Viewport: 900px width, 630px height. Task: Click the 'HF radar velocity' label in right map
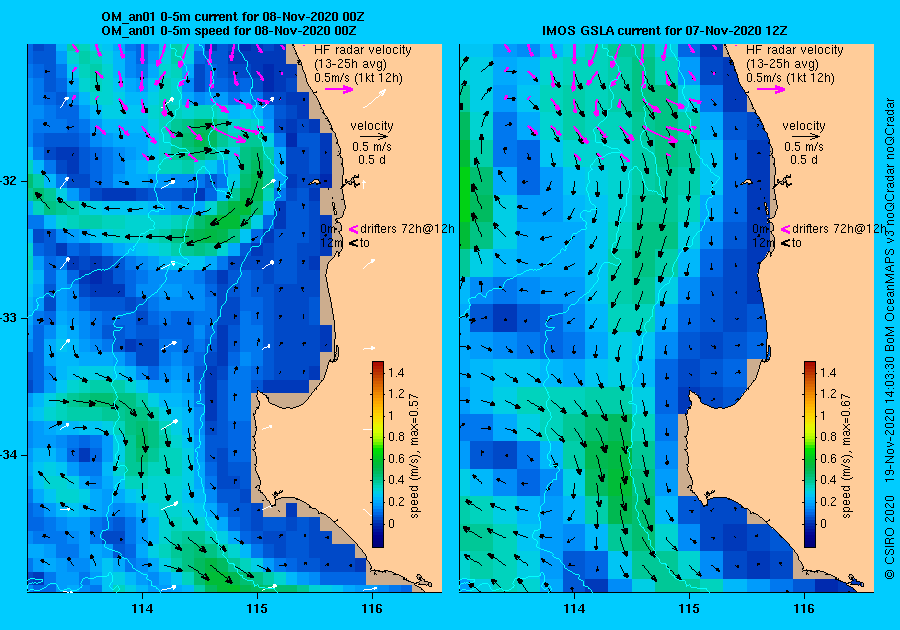click(x=794, y=50)
